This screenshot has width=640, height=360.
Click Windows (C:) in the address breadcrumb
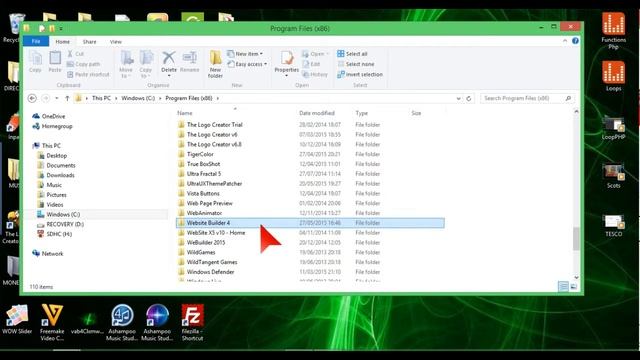[138, 98]
